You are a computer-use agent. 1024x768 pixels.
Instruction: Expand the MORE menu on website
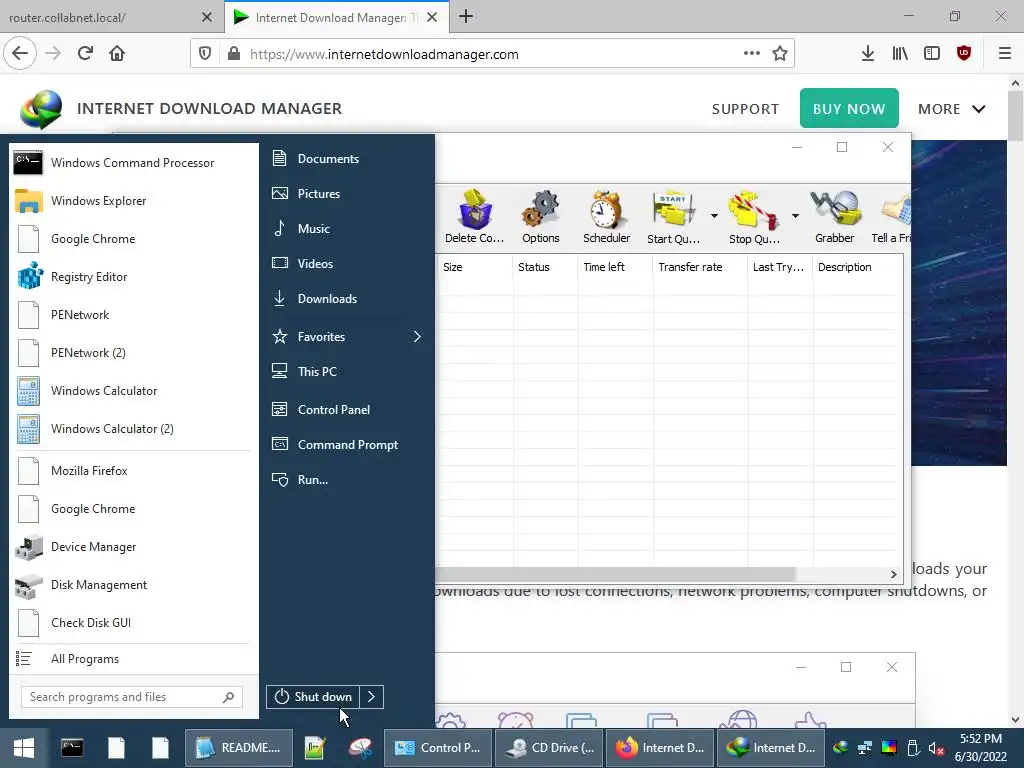point(952,109)
